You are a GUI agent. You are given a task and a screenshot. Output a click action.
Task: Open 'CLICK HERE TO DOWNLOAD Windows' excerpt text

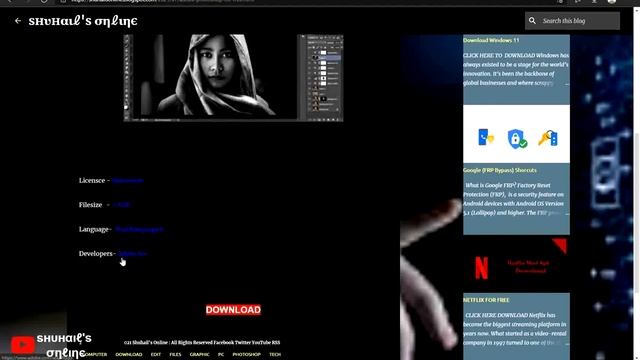516,69
